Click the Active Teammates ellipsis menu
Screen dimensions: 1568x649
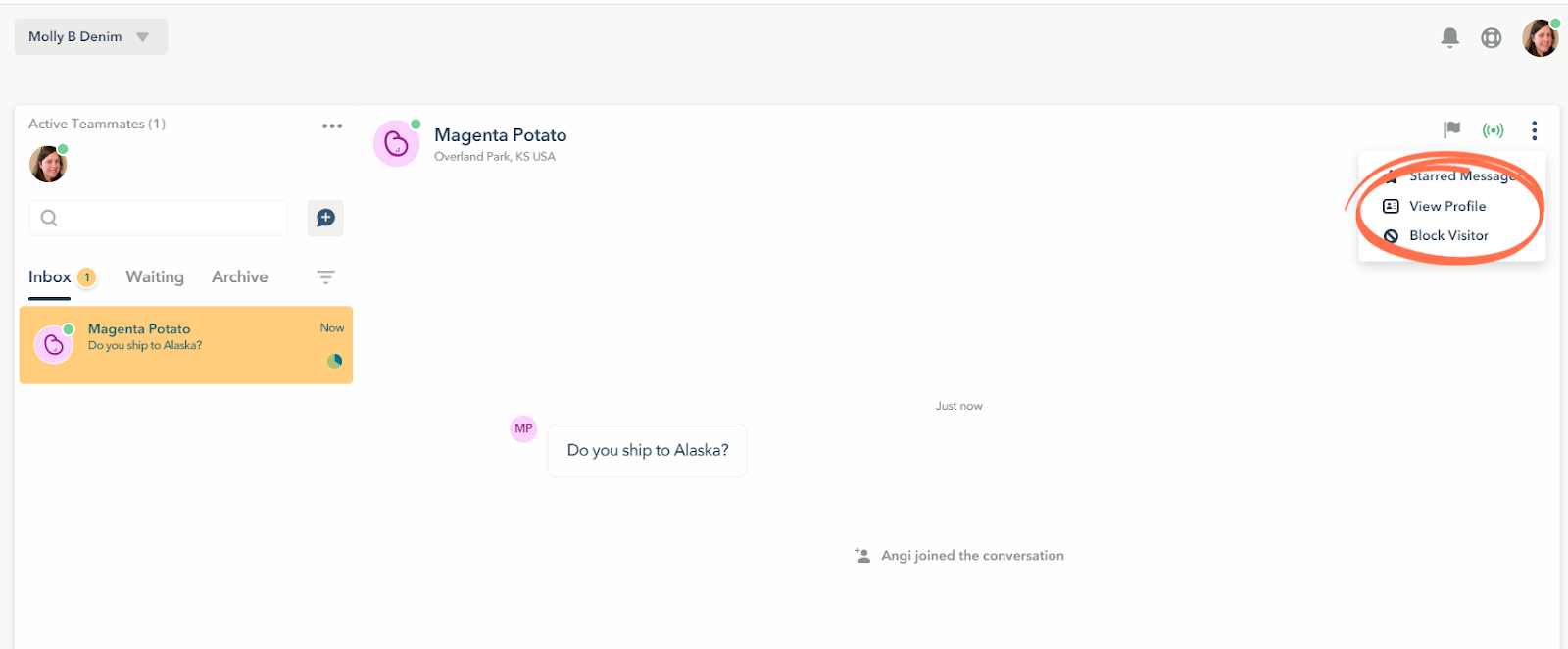click(332, 125)
